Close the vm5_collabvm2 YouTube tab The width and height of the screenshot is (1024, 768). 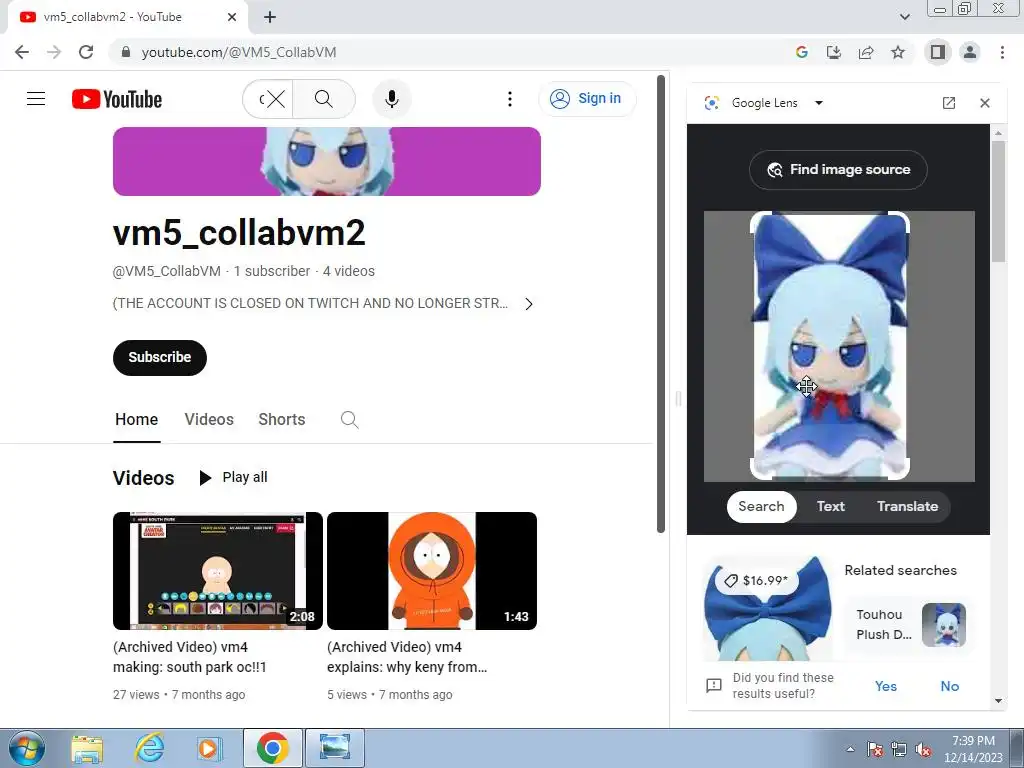(x=232, y=17)
